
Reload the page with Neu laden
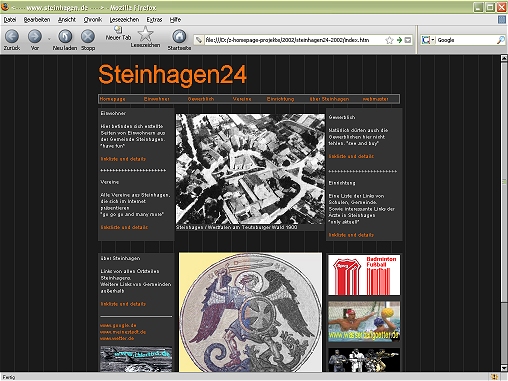tap(65, 36)
